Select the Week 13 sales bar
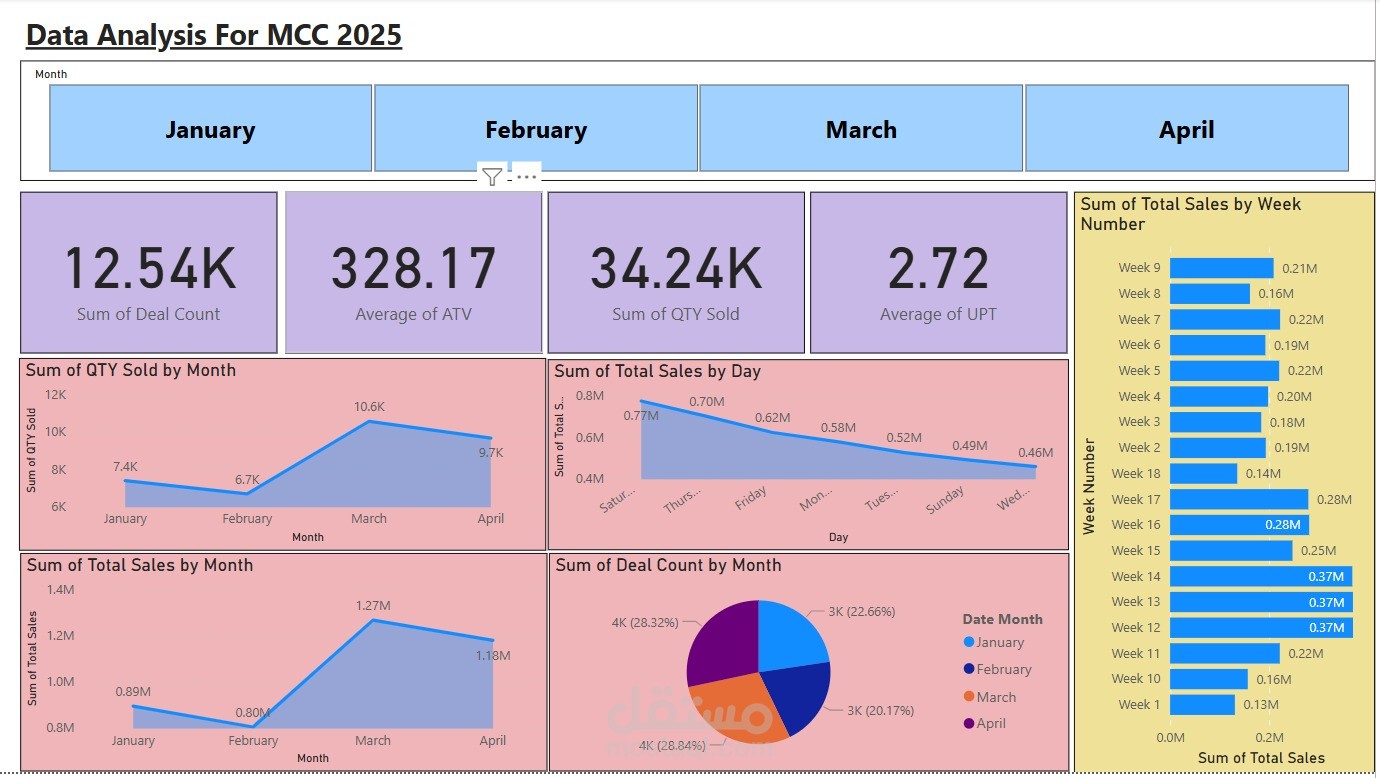The height and width of the screenshot is (778, 1380). tap(1261, 601)
